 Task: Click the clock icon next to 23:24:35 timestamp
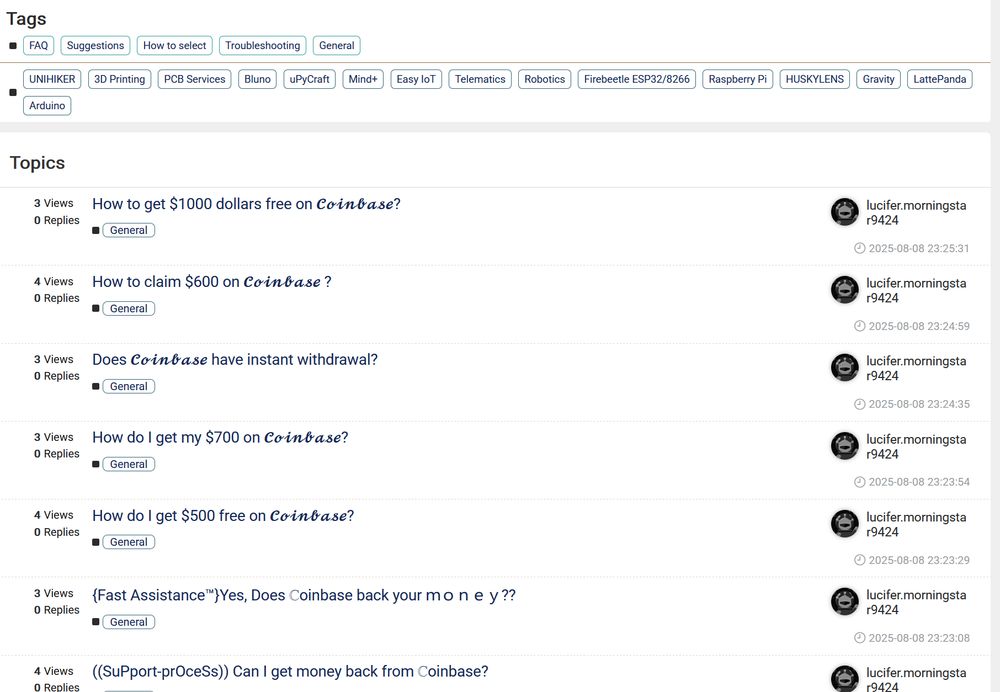tap(860, 404)
